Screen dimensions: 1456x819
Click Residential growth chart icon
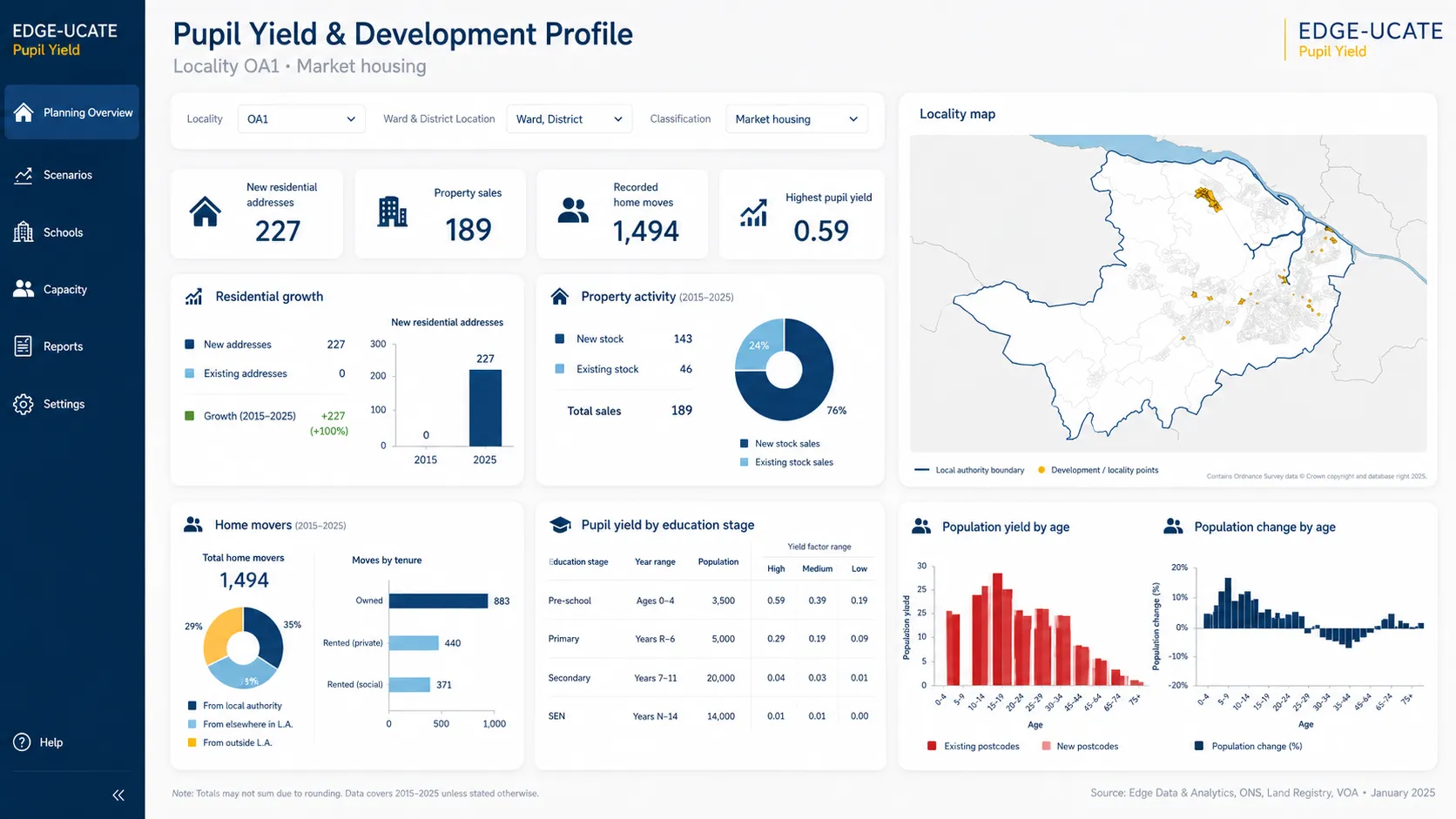pos(193,297)
